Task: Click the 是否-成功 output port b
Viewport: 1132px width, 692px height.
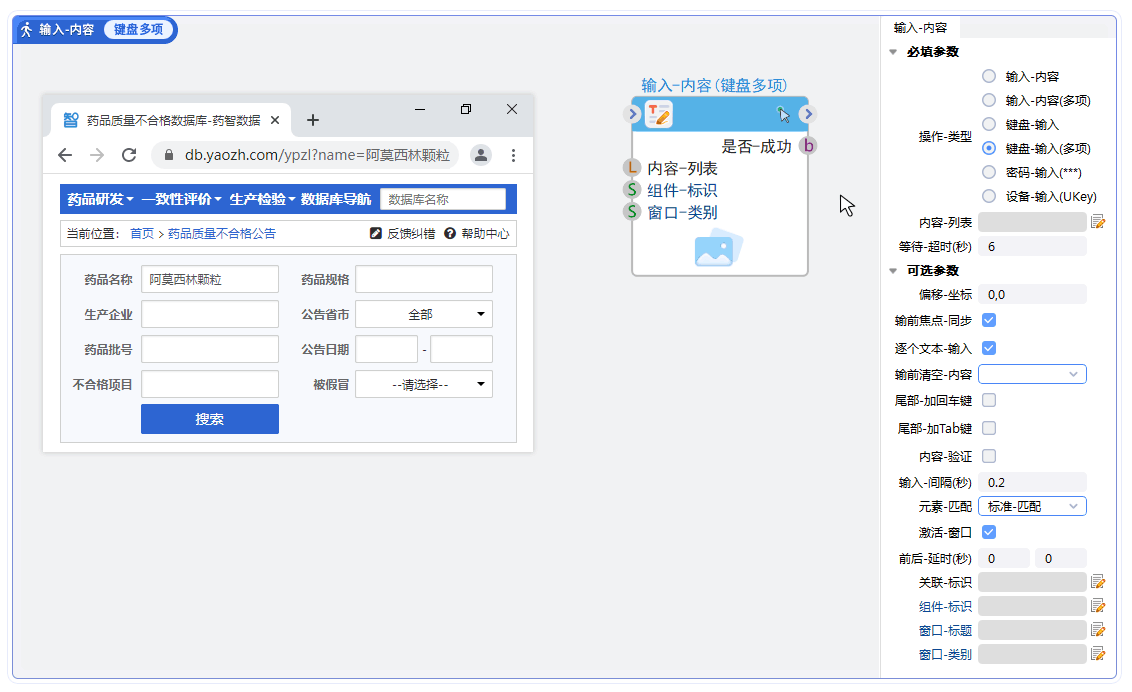Action: [808, 146]
